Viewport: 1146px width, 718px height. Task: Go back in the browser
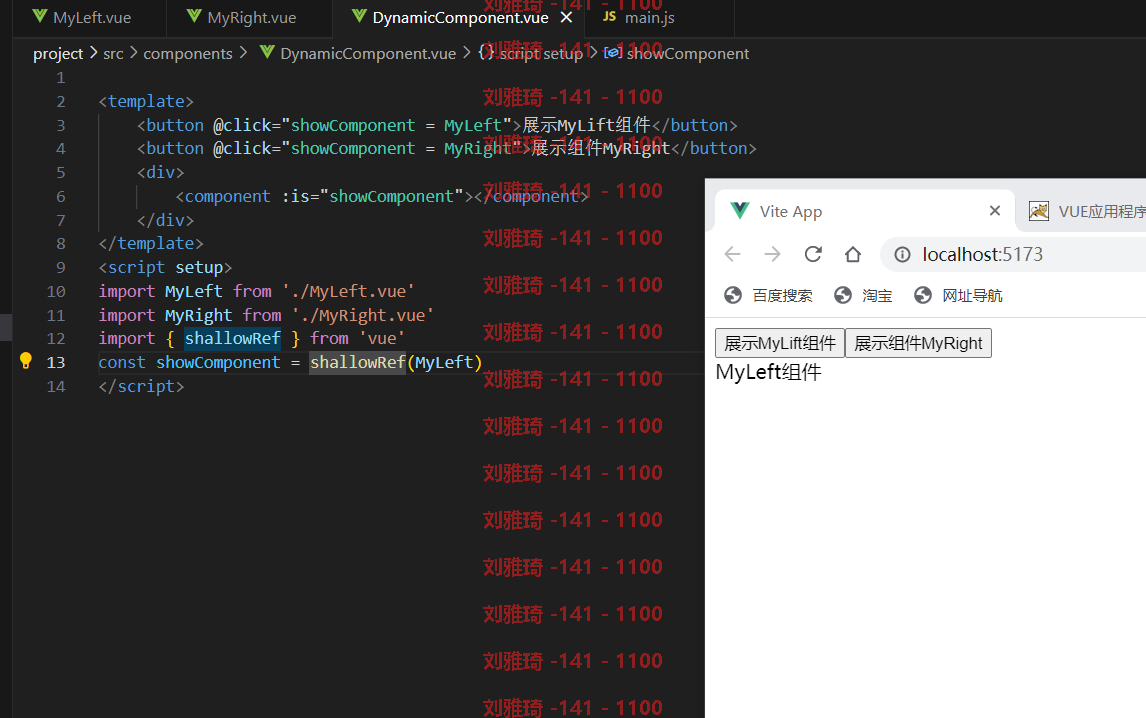[732, 254]
